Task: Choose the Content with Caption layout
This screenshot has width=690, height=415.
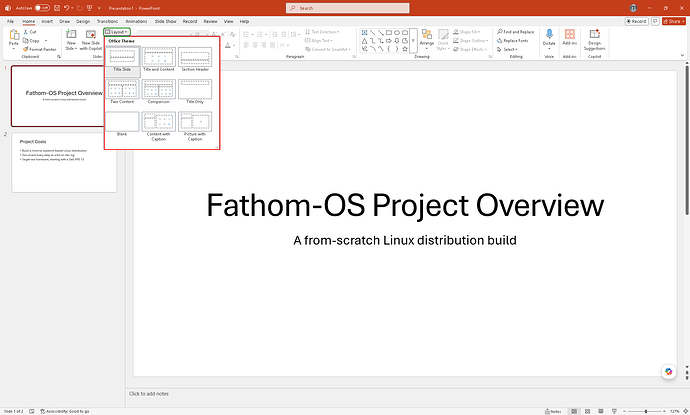Action: pos(158,126)
